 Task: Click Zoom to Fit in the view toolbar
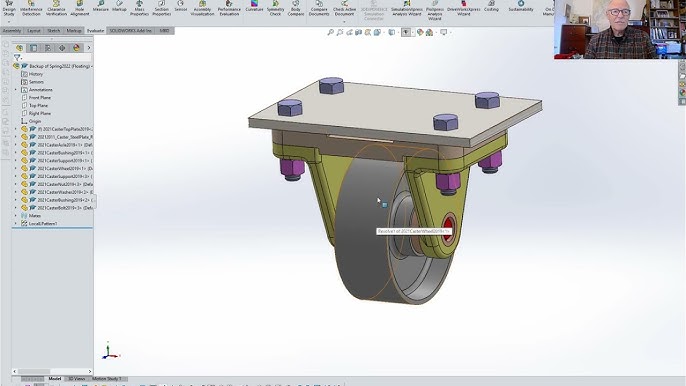pyautogui.click(x=330, y=32)
